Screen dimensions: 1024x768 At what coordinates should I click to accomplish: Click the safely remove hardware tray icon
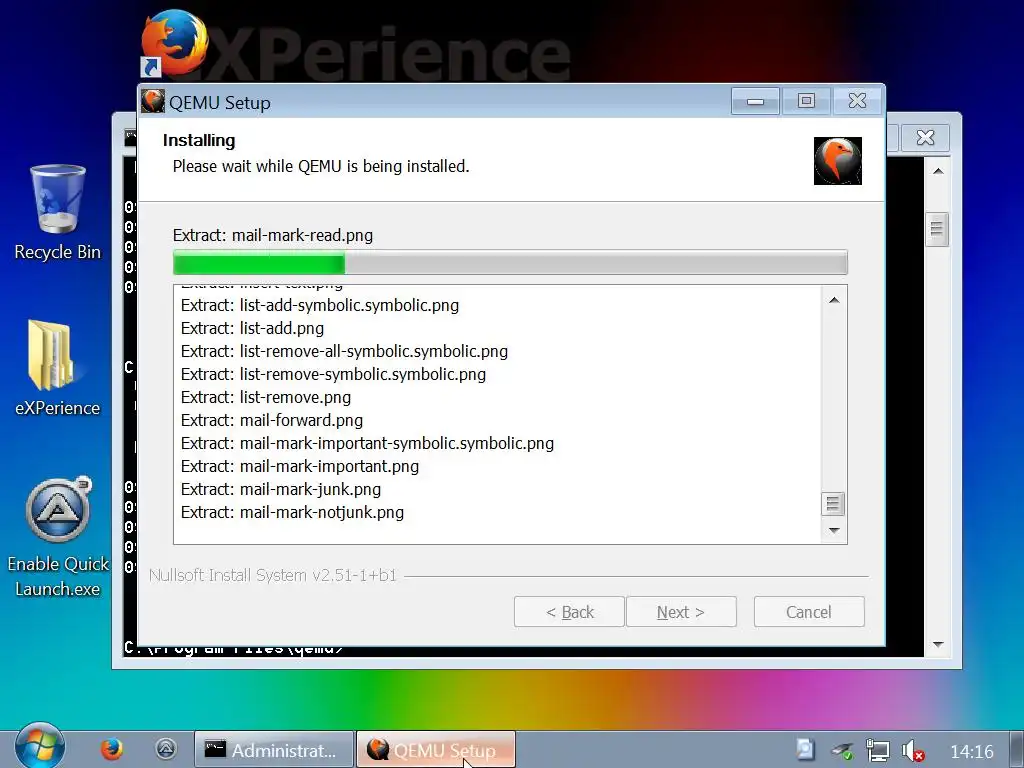coord(842,751)
